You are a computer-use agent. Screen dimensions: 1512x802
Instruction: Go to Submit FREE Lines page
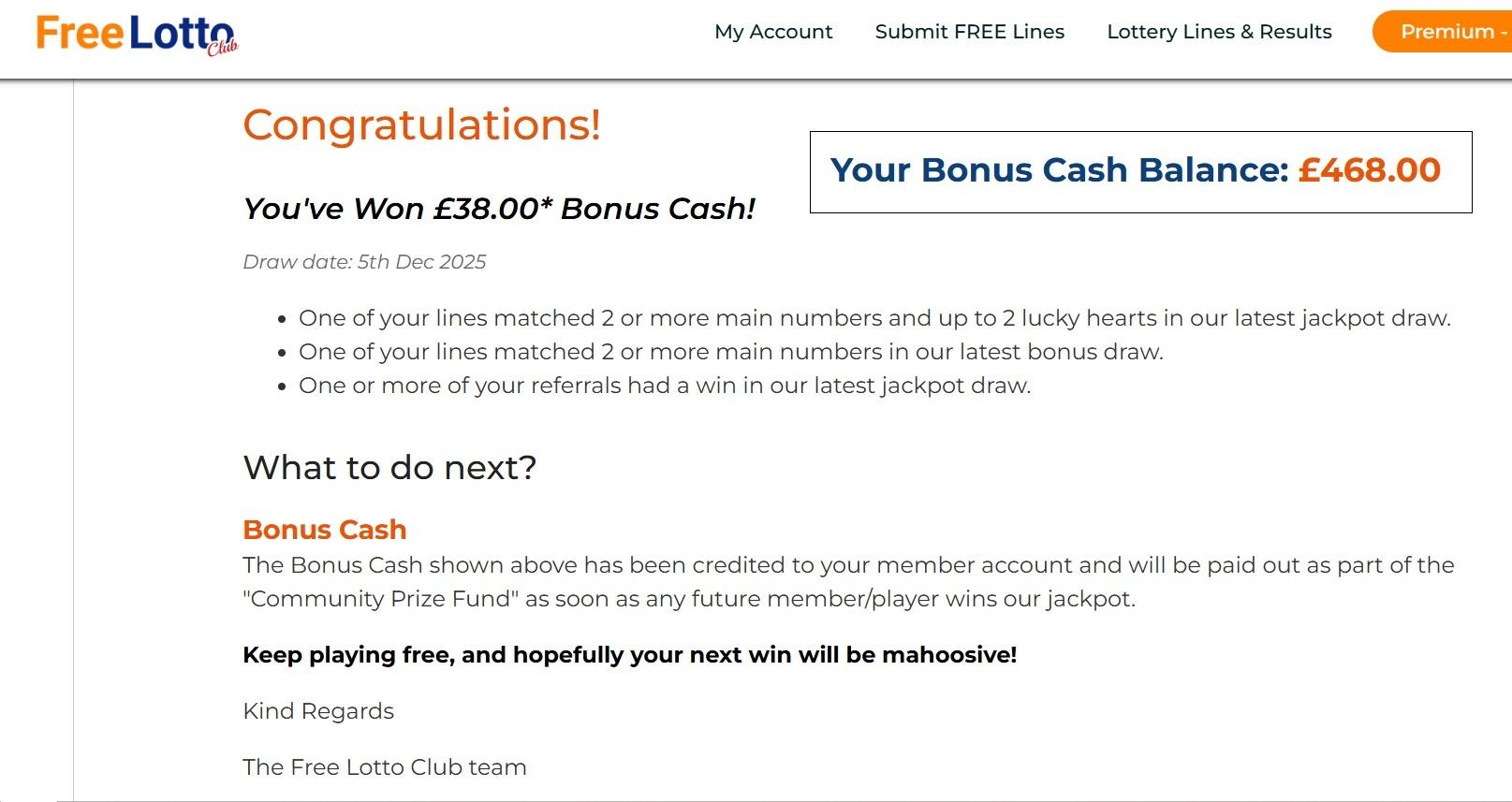[969, 32]
